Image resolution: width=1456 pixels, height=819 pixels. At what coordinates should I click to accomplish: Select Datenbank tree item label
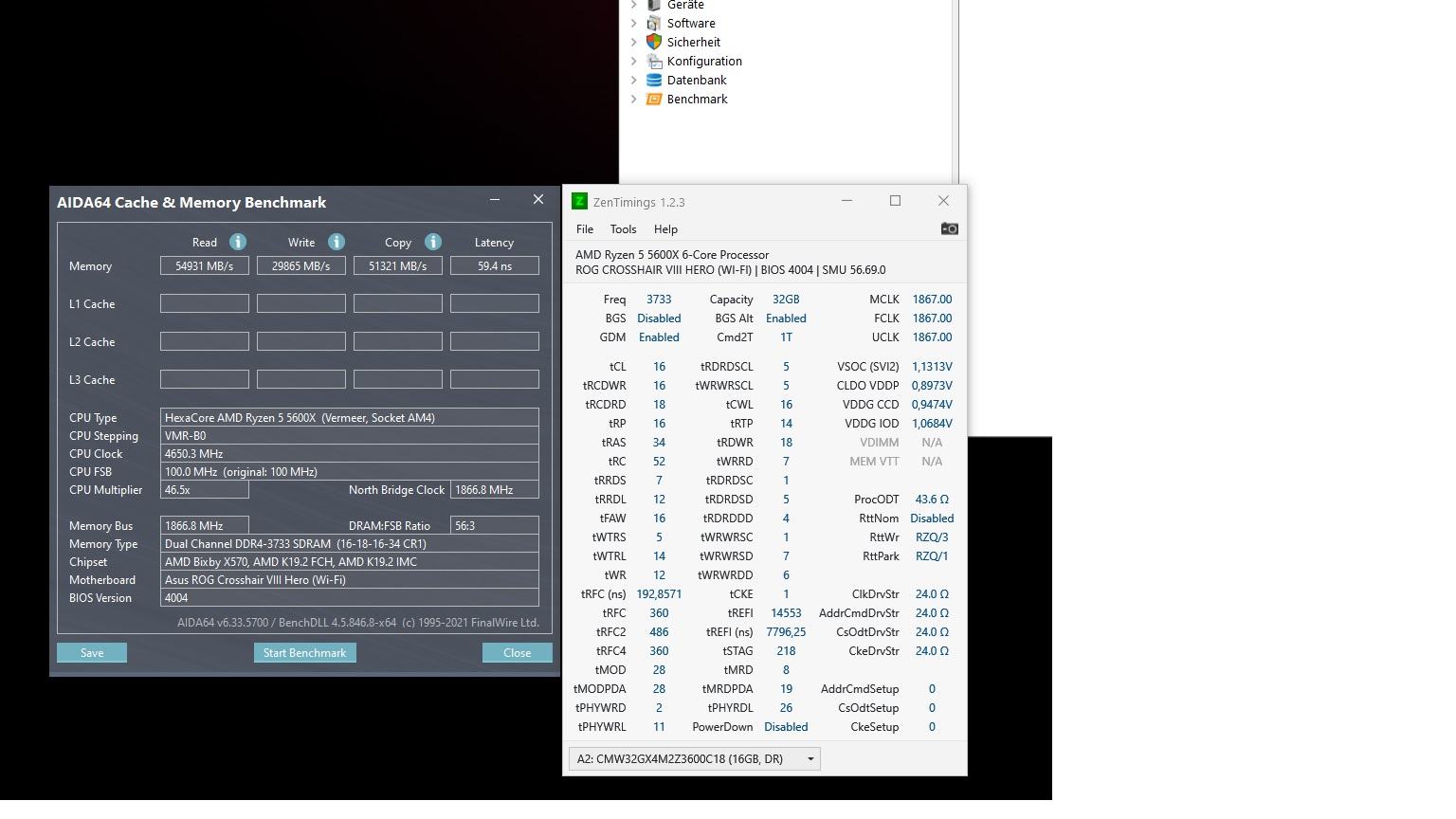(x=697, y=80)
